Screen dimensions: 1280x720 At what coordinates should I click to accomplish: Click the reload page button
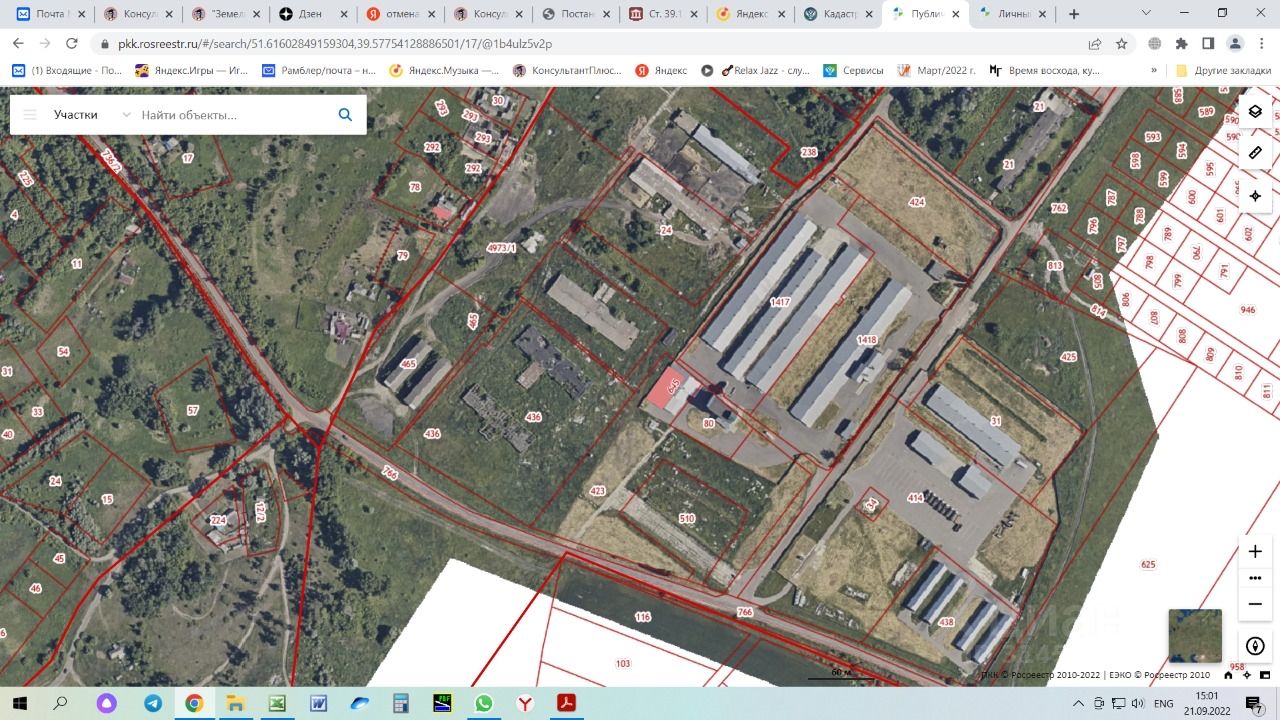point(71,44)
